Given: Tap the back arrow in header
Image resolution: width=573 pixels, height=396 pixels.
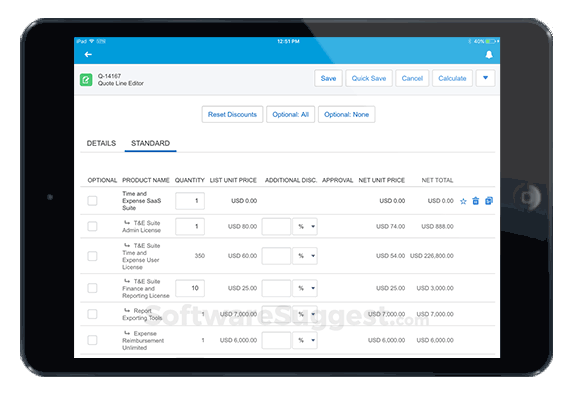Looking at the screenshot, I should click(88, 54).
